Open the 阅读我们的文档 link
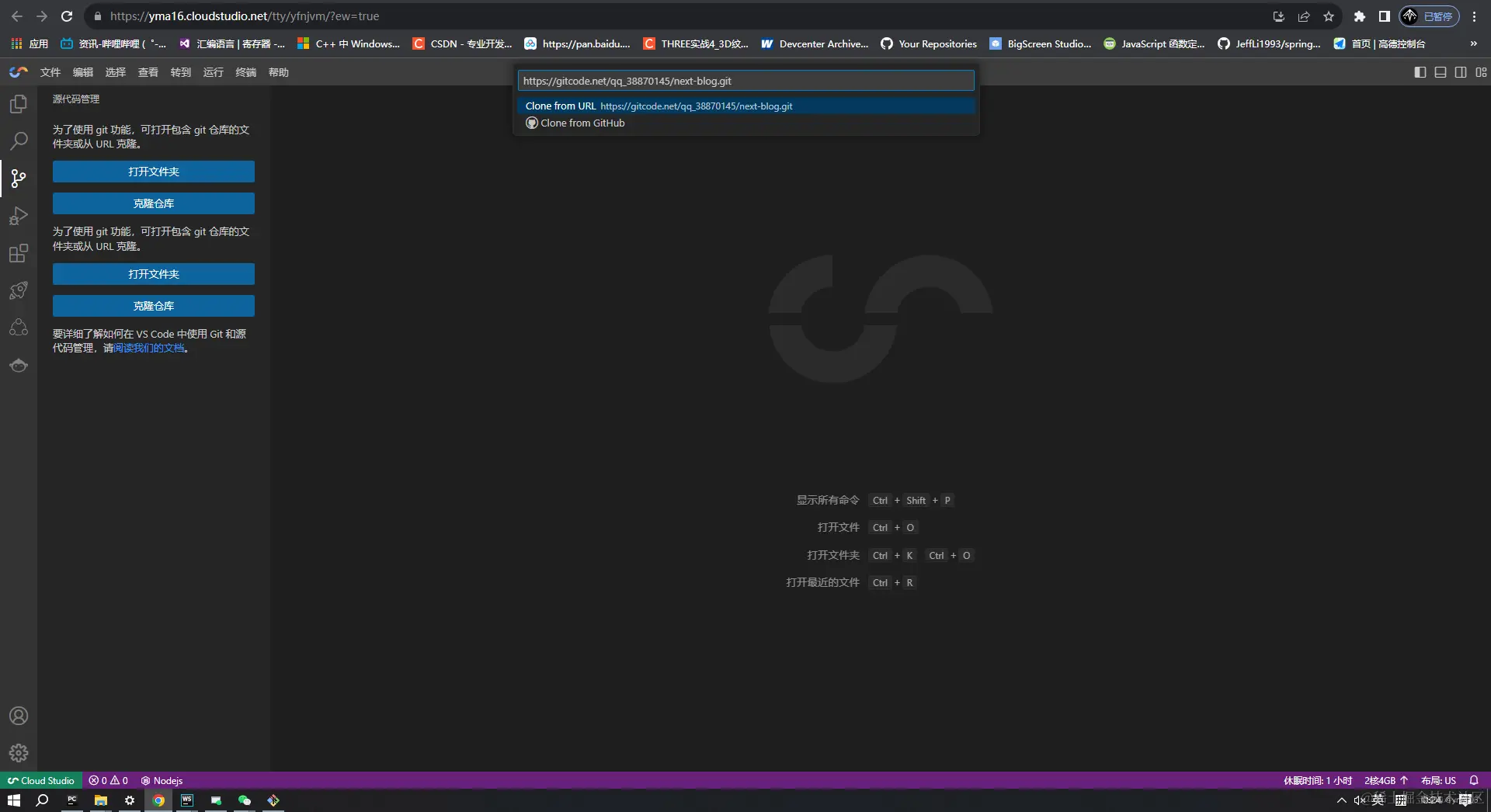The height and width of the screenshot is (812, 1491). coord(148,349)
